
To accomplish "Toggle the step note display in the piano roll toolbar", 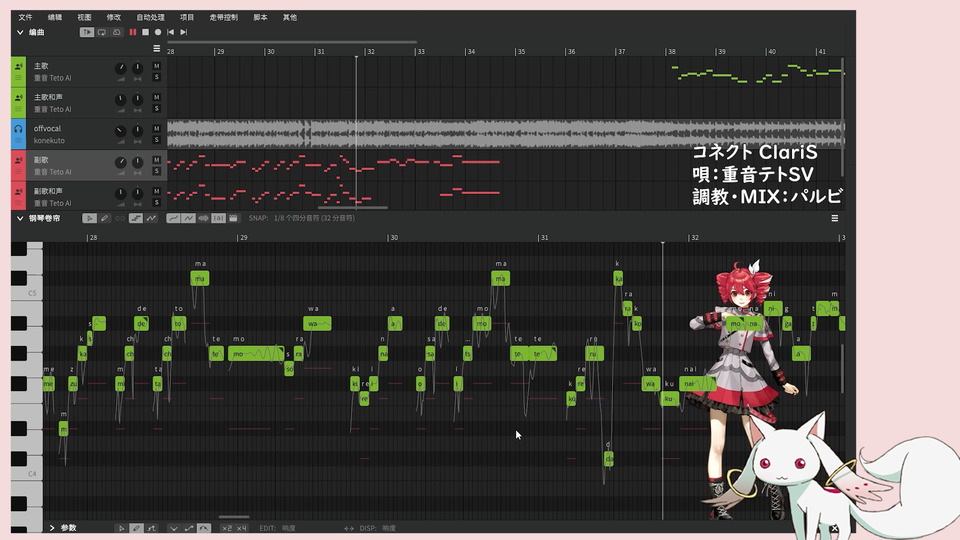I will [135, 218].
